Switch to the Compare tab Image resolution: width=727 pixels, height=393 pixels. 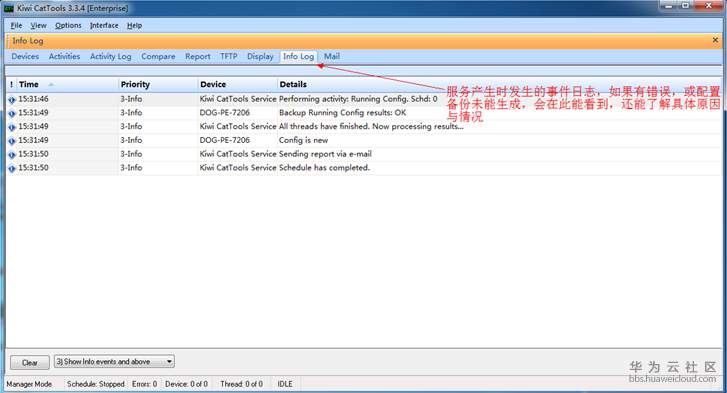pos(158,56)
